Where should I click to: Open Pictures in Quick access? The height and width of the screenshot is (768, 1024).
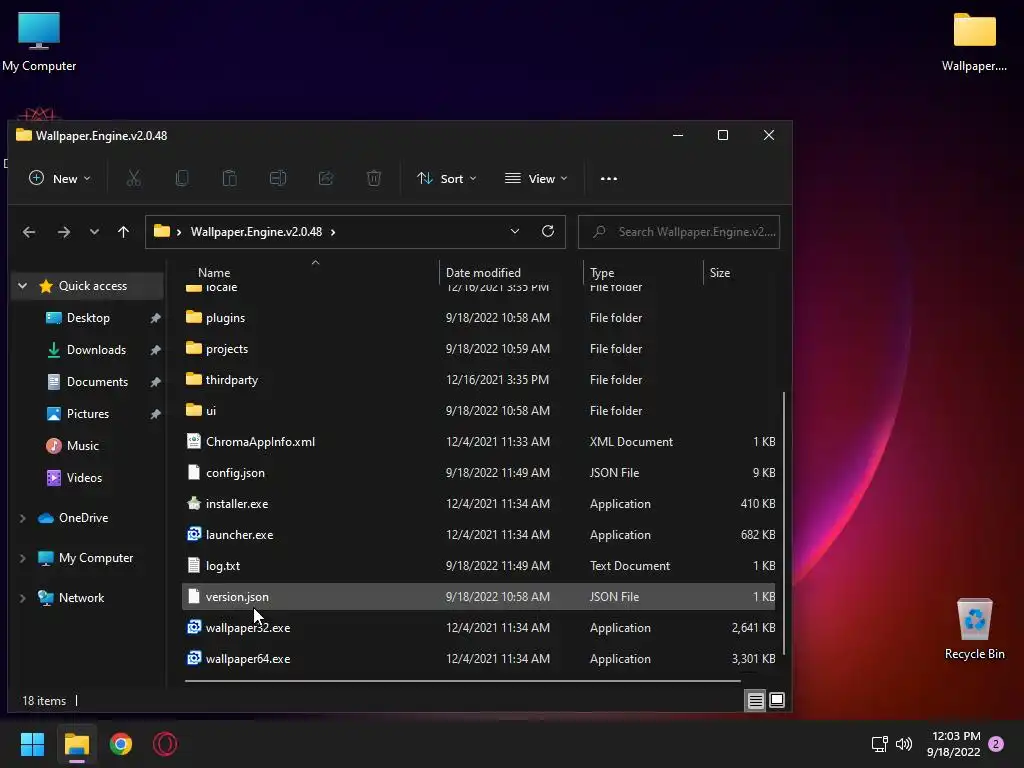[88, 414]
